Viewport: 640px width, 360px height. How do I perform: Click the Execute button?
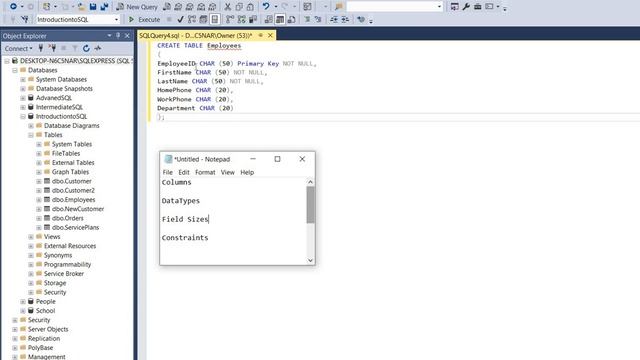tap(145, 19)
